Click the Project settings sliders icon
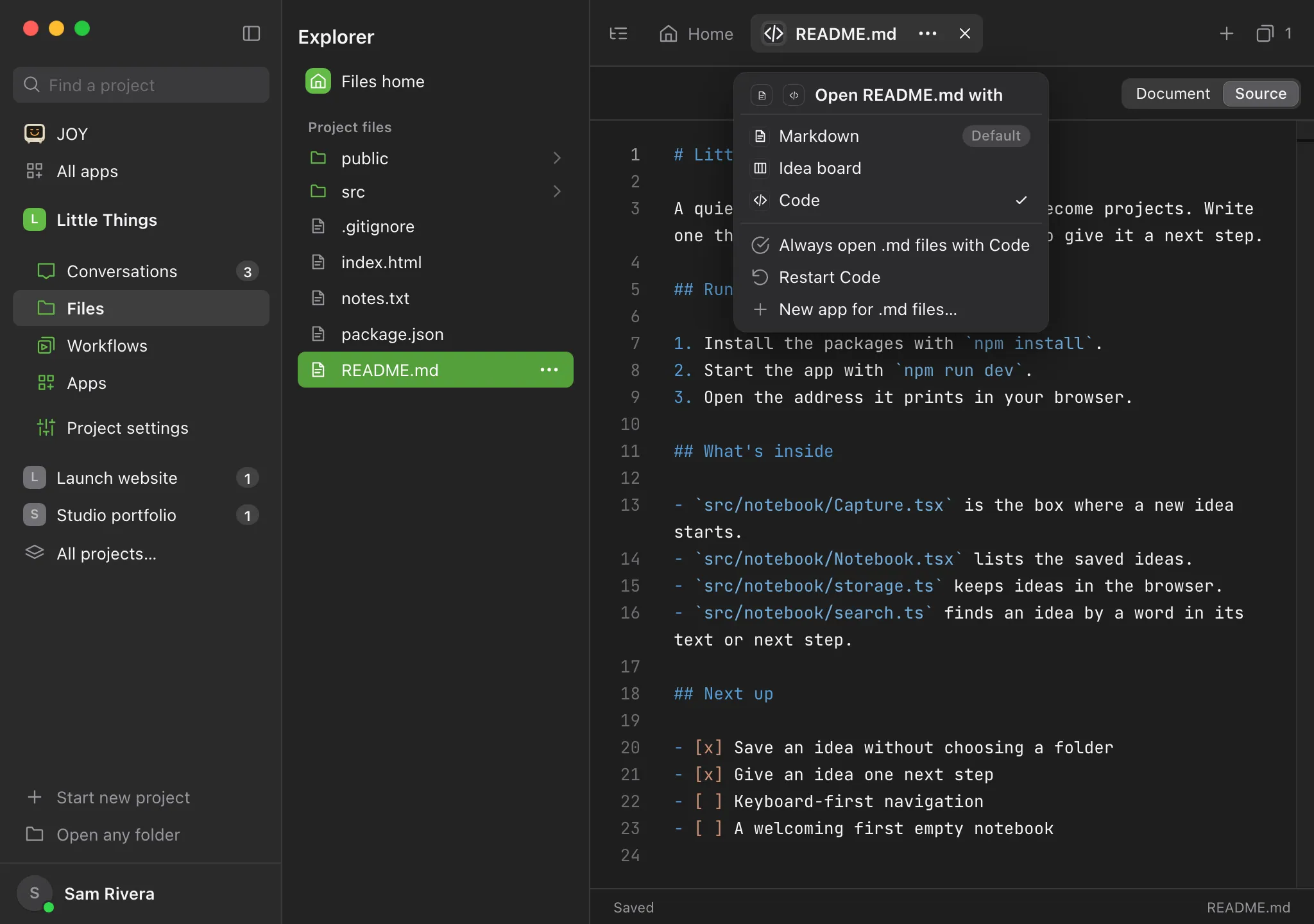Image resolution: width=1314 pixels, height=924 pixels. click(x=46, y=427)
